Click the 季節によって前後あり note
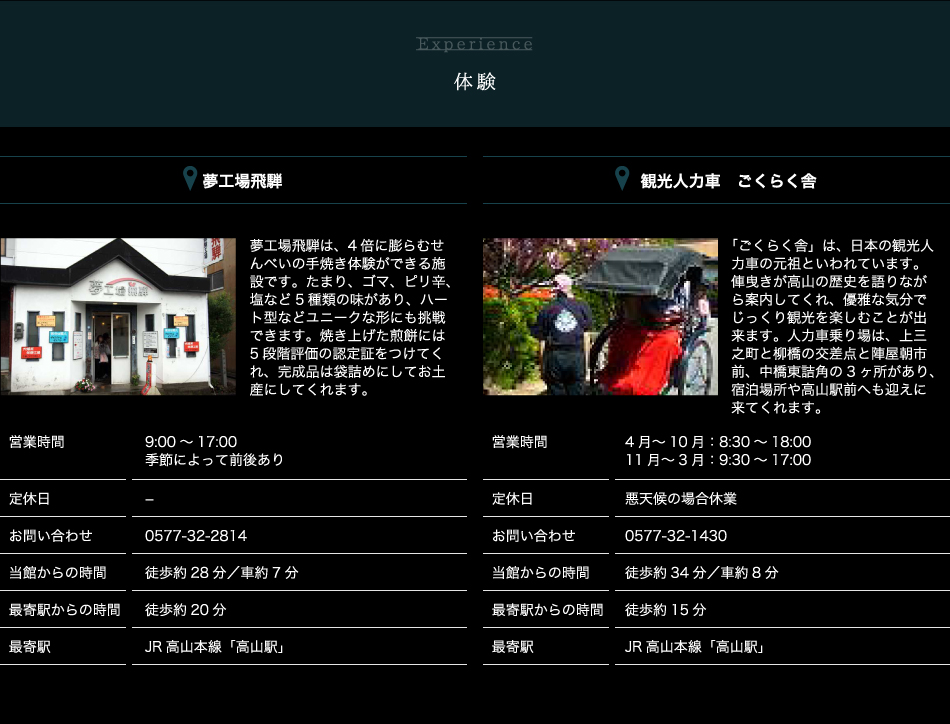Image resolution: width=950 pixels, height=724 pixels. coord(215,460)
